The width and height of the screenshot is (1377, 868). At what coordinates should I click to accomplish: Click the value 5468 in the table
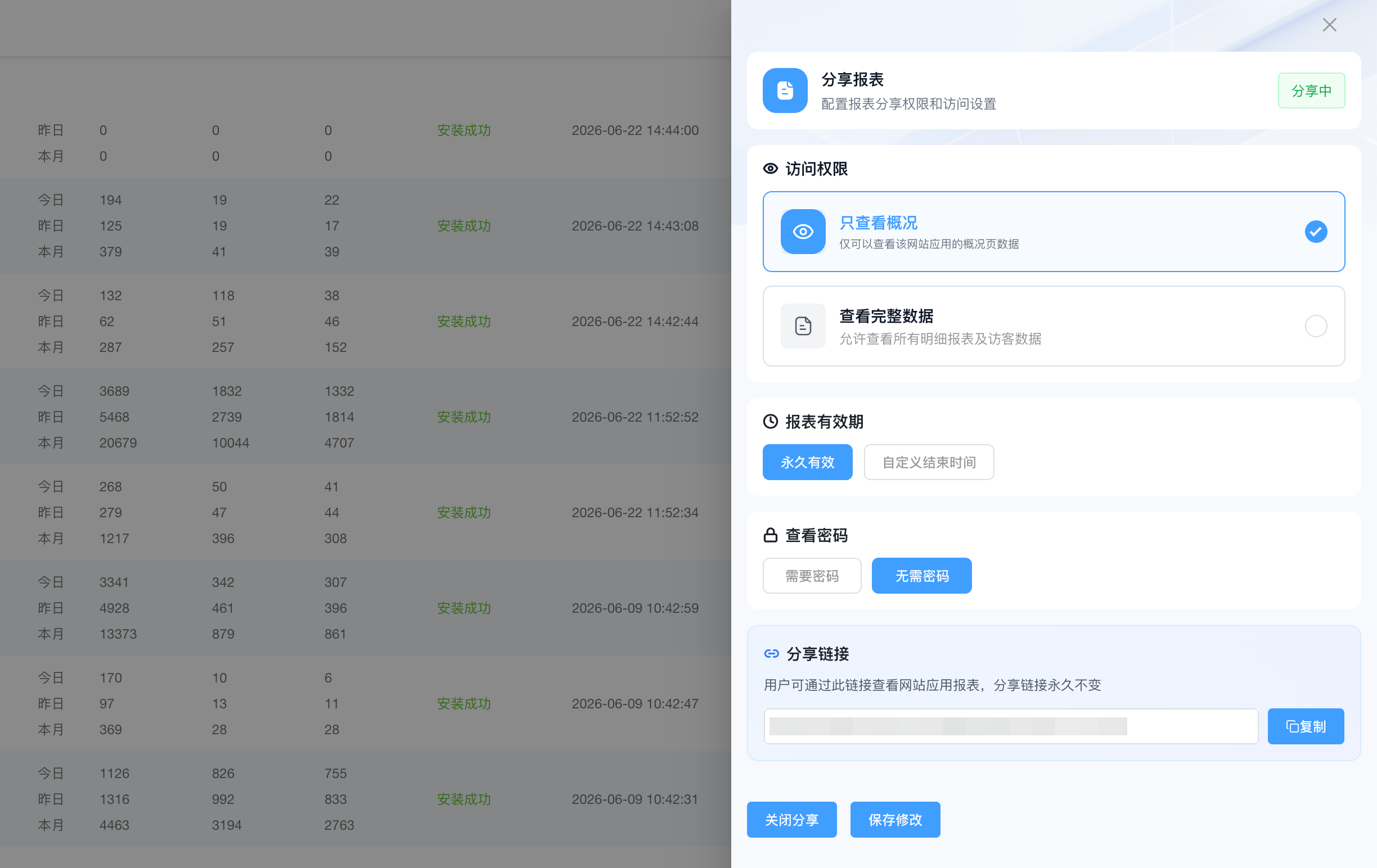click(x=114, y=417)
